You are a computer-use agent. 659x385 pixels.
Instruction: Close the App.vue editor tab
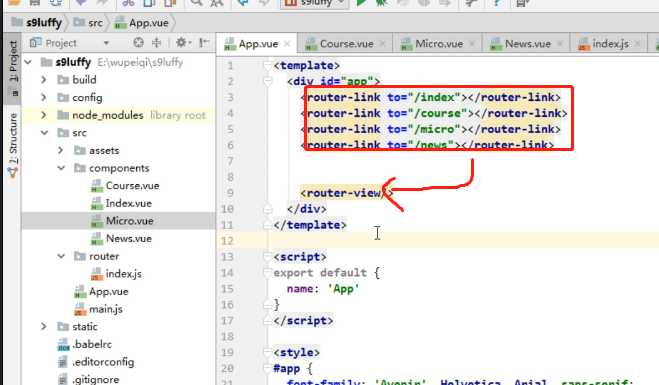pyautogui.click(x=287, y=44)
